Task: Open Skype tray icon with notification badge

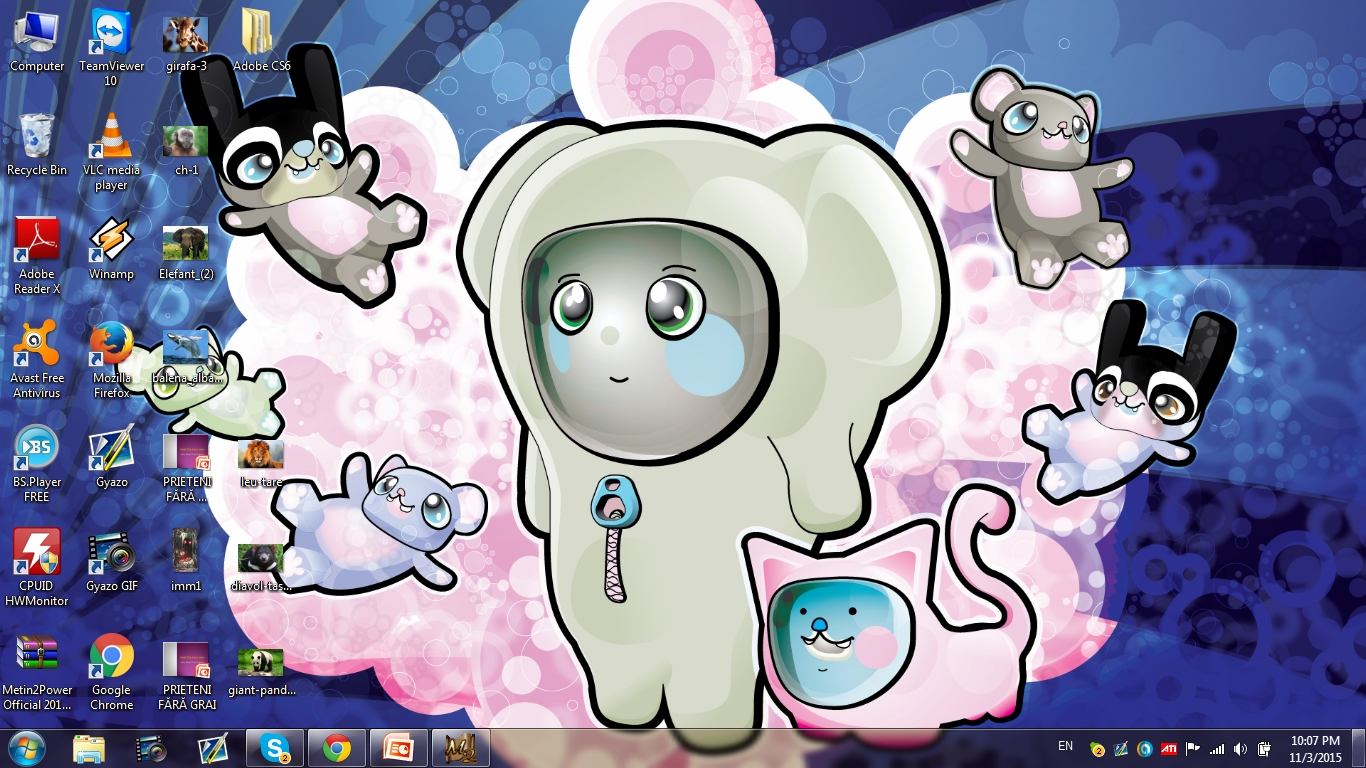Action: [1098, 748]
